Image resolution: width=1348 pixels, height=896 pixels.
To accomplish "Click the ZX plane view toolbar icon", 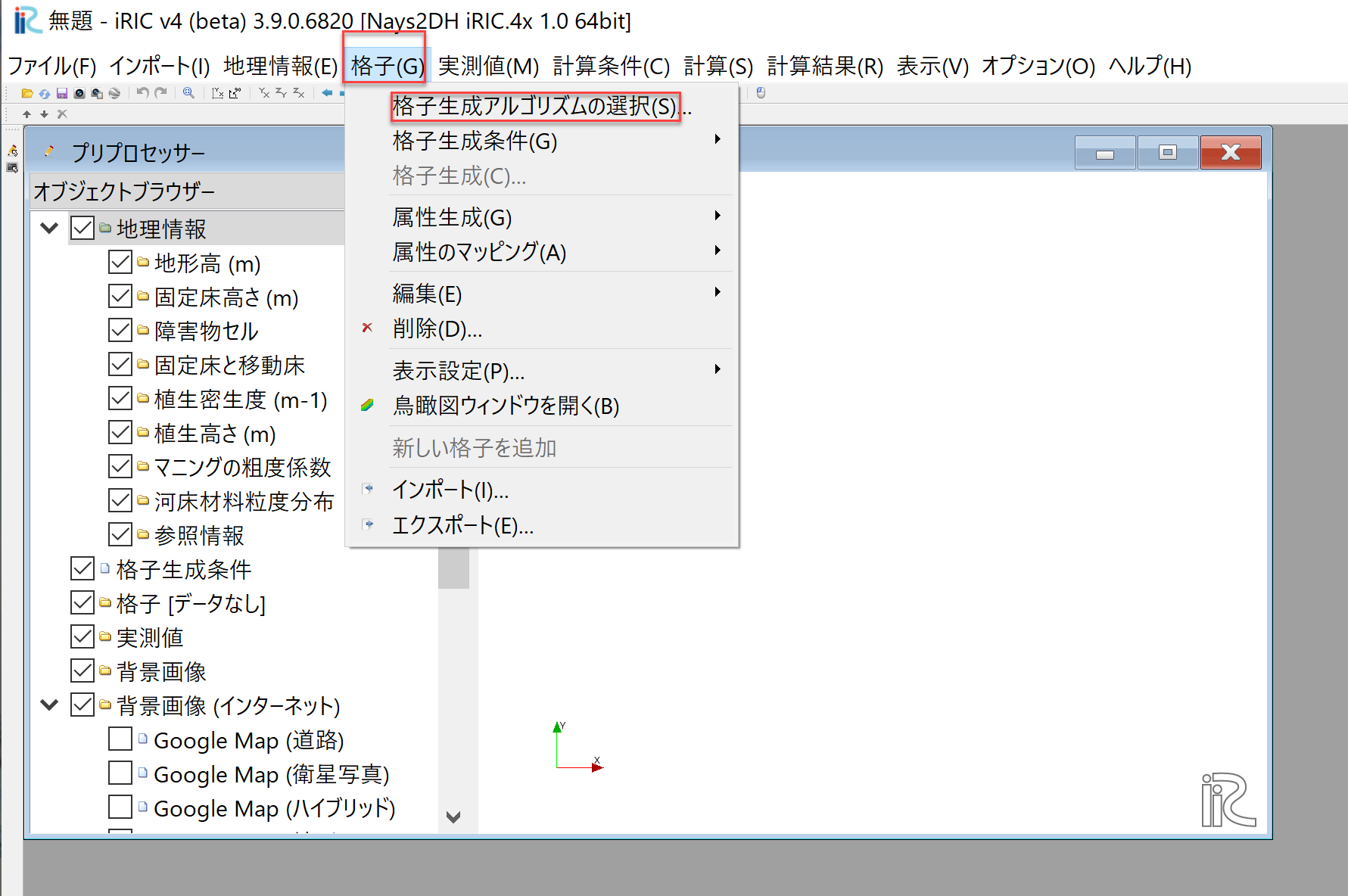I will point(299,93).
